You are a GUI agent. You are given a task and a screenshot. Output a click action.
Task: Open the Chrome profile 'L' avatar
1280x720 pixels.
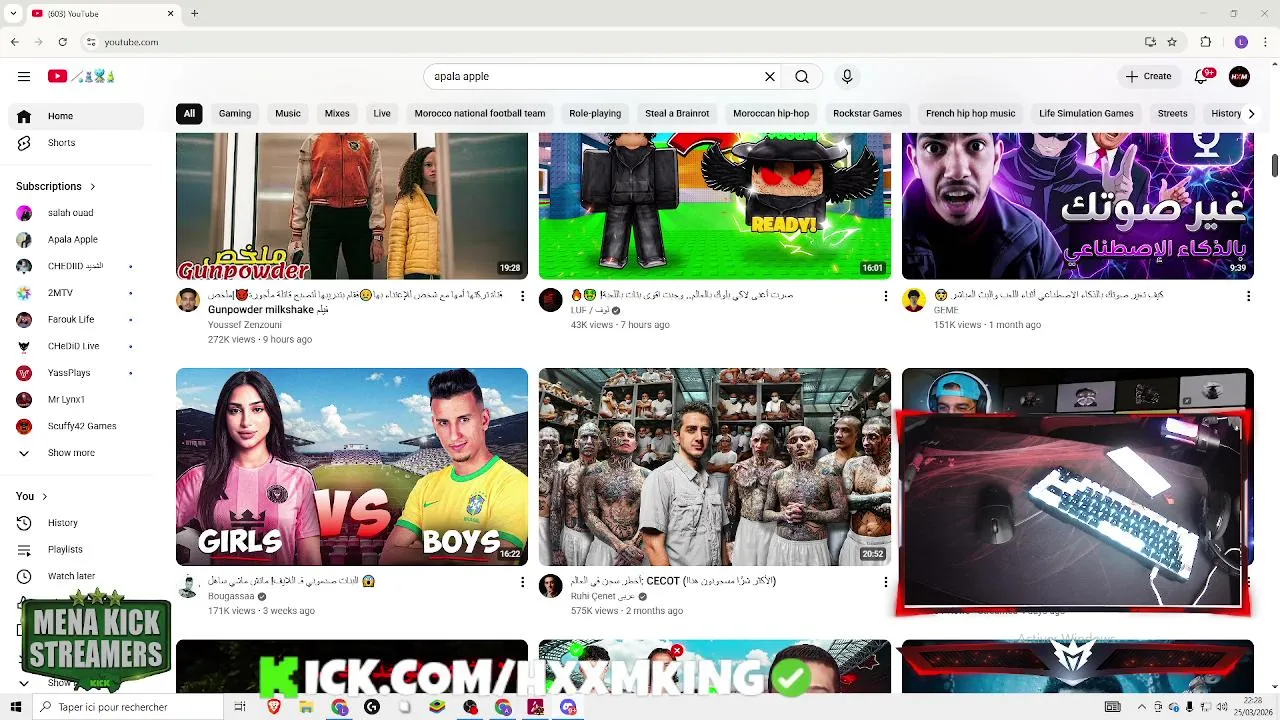click(x=1241, y=42)
